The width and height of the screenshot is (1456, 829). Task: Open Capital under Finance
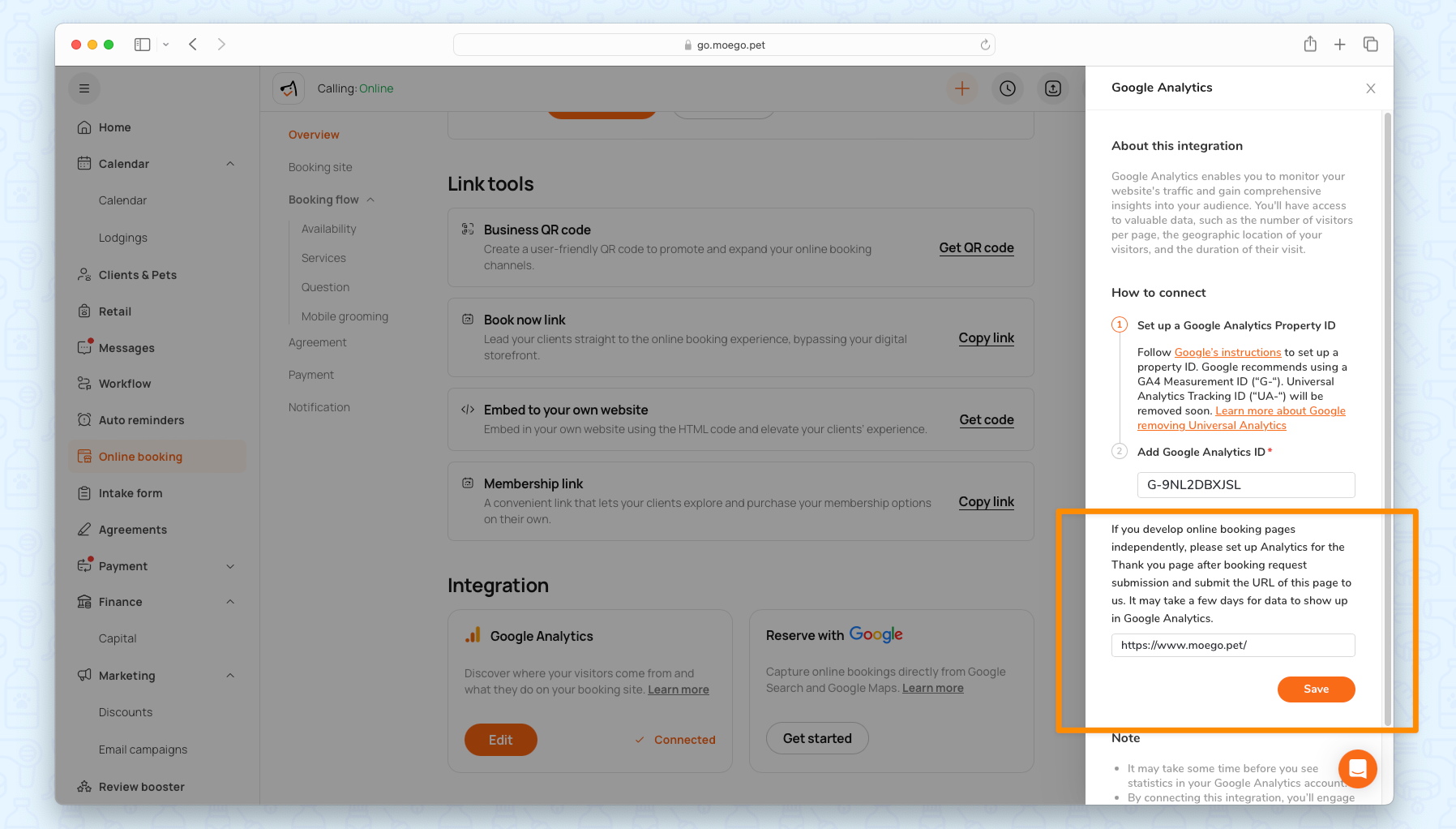[x=118, y=638]
